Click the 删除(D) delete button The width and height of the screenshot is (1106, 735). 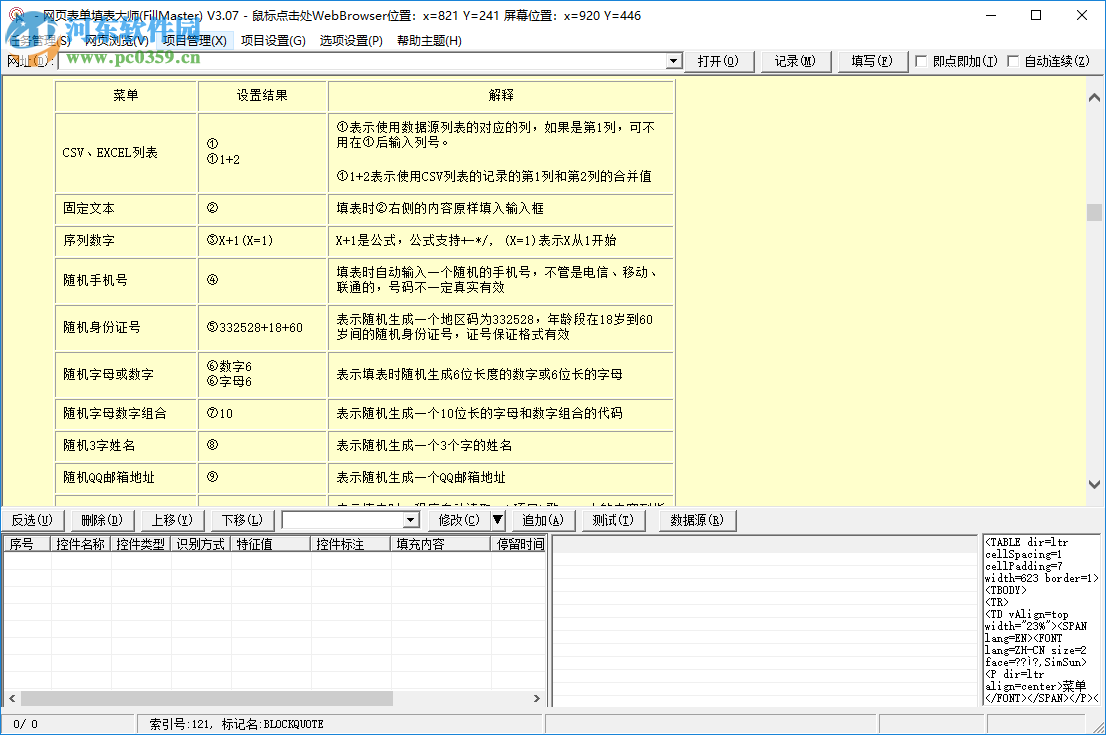tap(102, 520)
